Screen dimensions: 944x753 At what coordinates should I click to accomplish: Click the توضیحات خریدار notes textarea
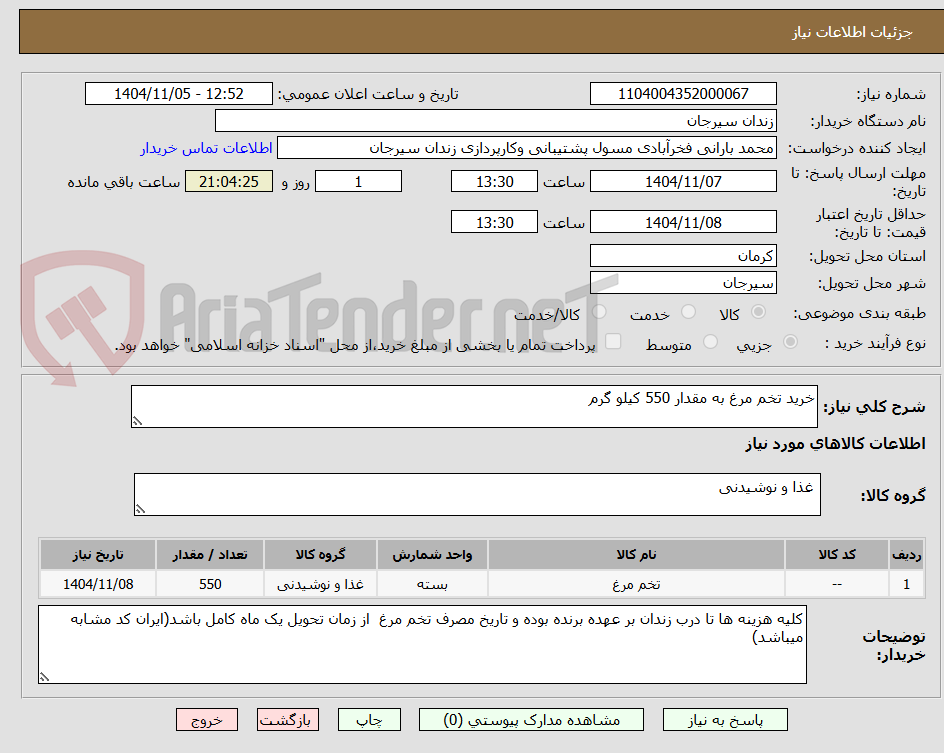(422, 645)
